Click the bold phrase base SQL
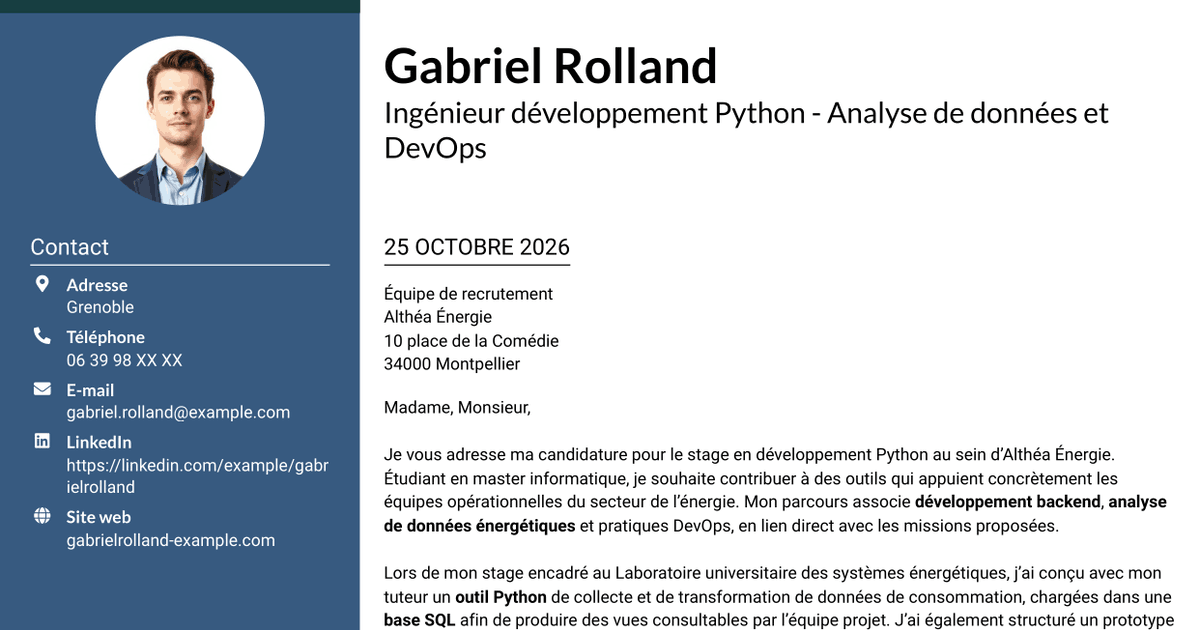 [420, 620]
